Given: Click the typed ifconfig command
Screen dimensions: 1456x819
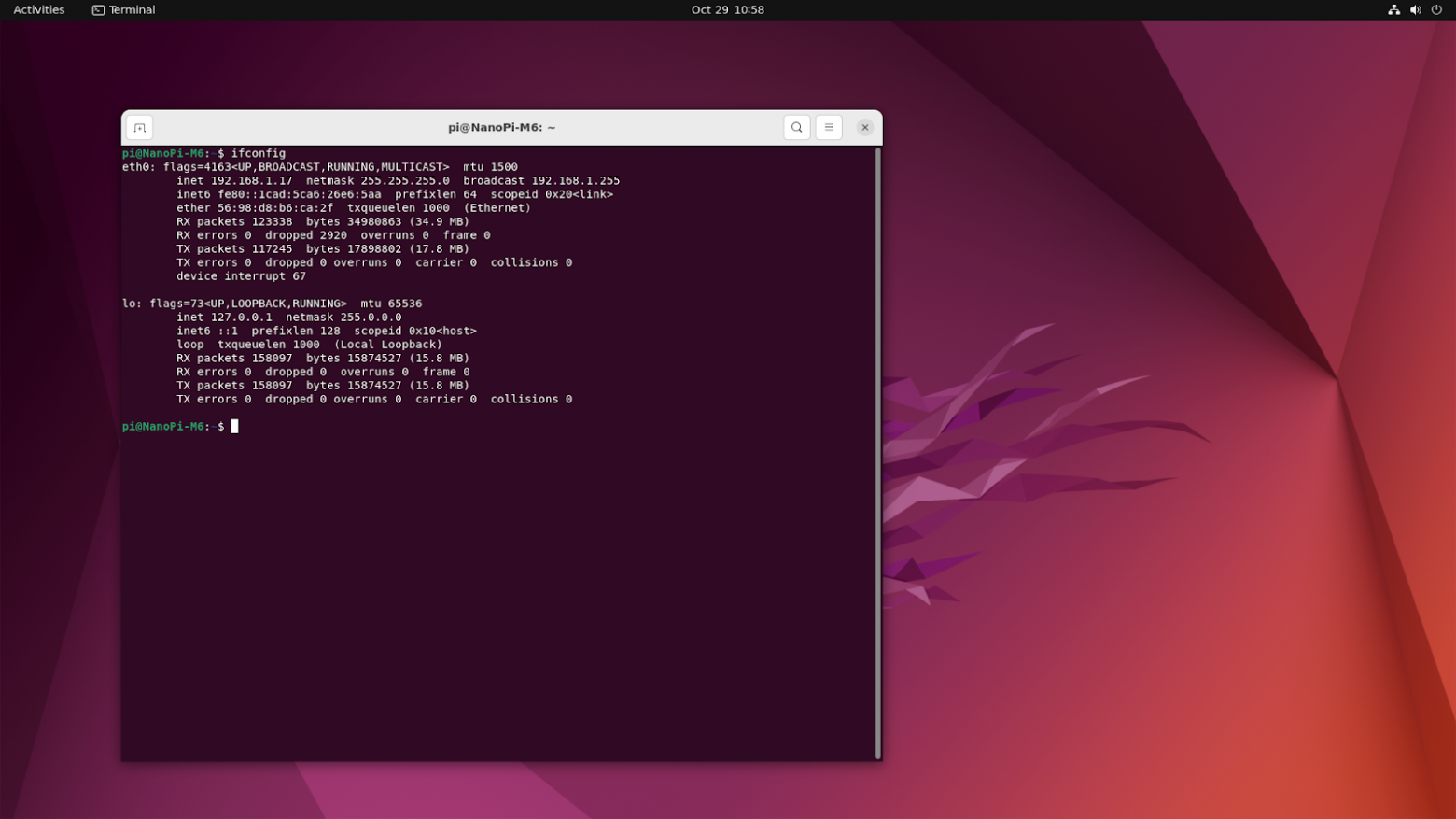Looking at the screenshot, I should [x=259, y=153].
